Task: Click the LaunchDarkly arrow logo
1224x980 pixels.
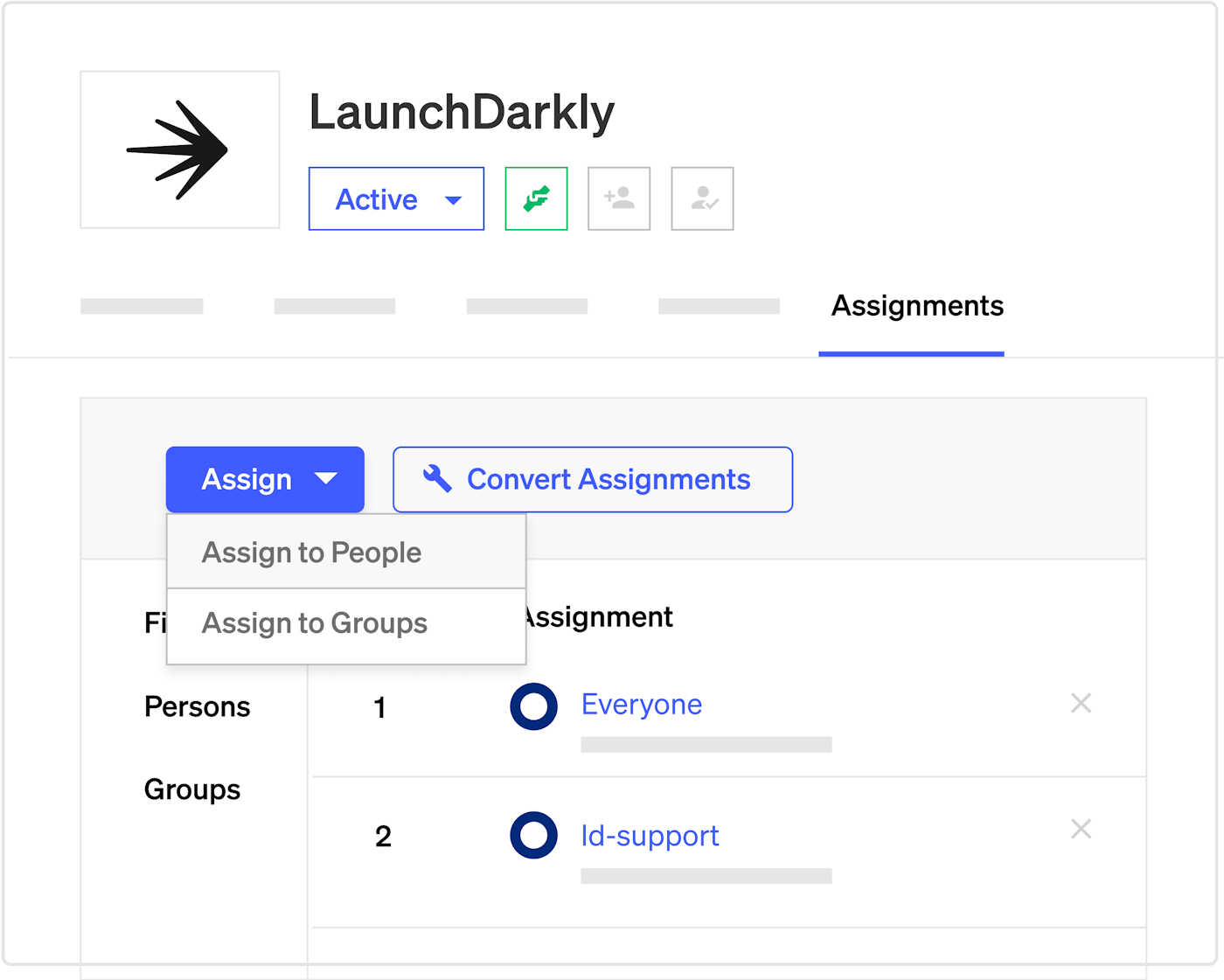Action: point(177,150)
